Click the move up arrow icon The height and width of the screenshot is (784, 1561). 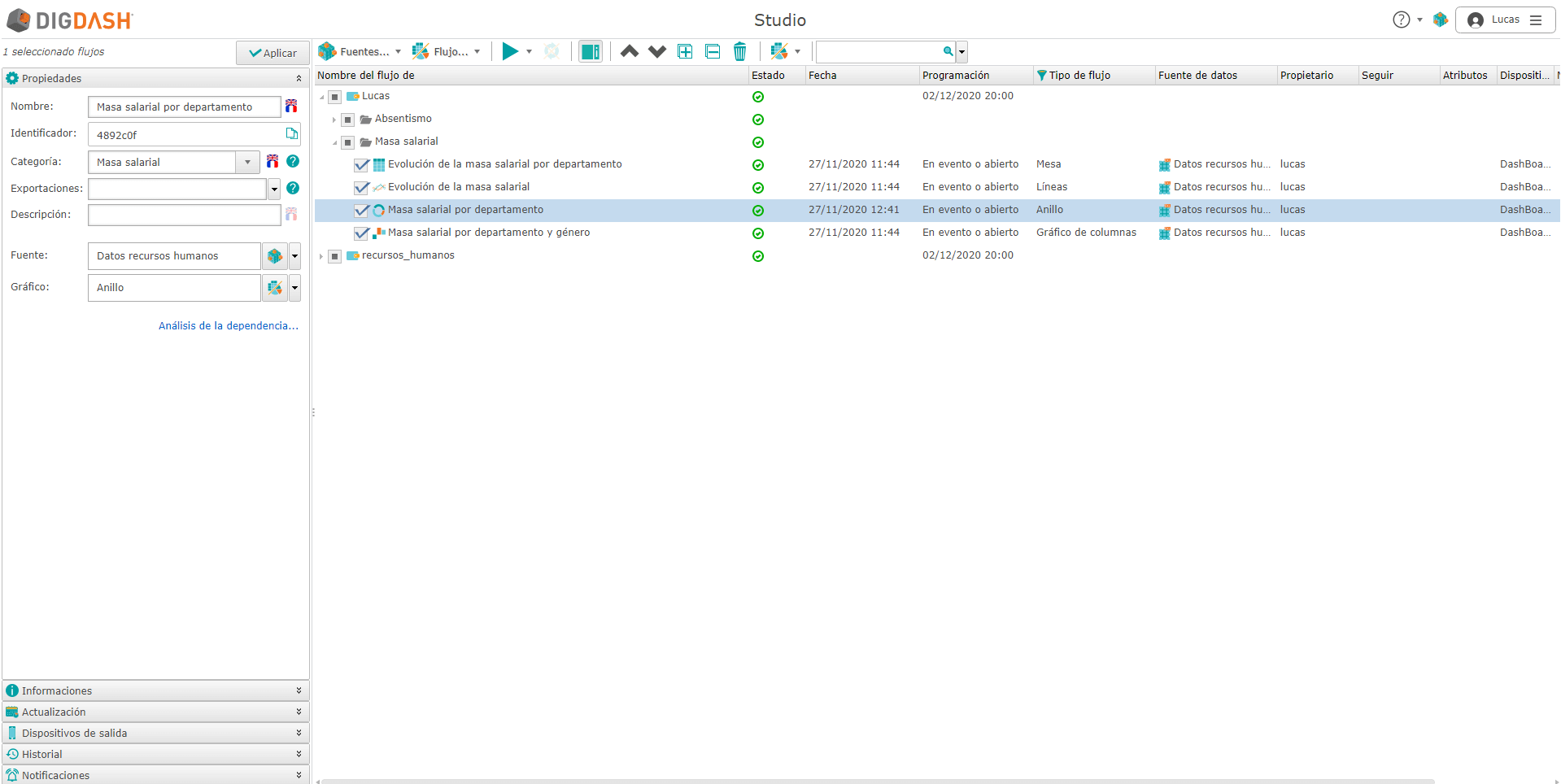click(630, 52)
